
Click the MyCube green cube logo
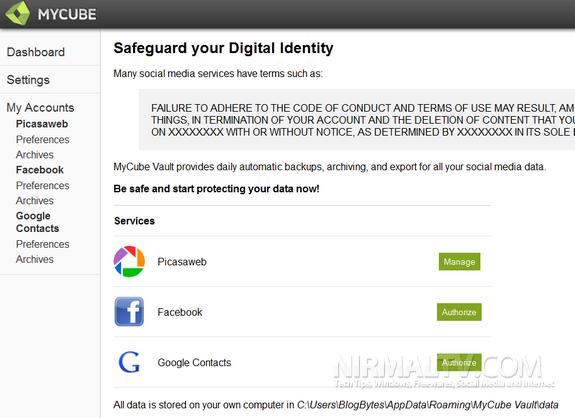(x=17, y=13)
